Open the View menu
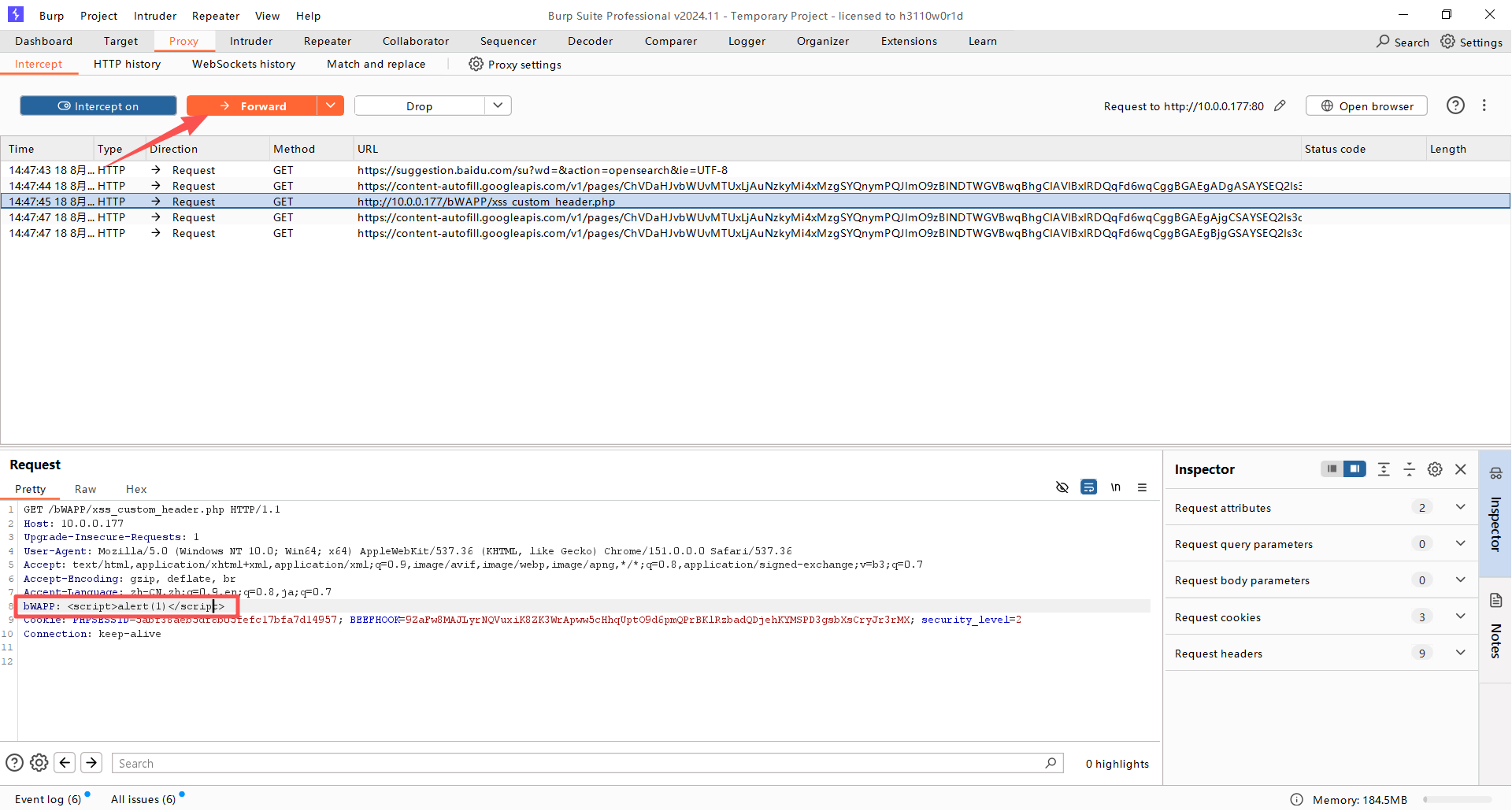Image resolution: width=1512 pixels, height=811 pixels. click(268, 16)
